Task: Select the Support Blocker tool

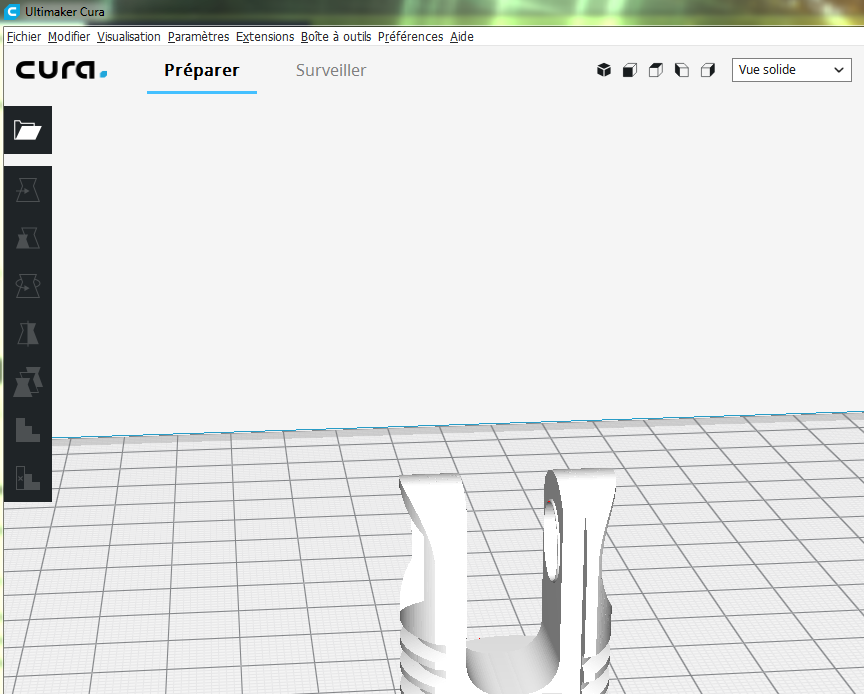Action: pos(28,430)
